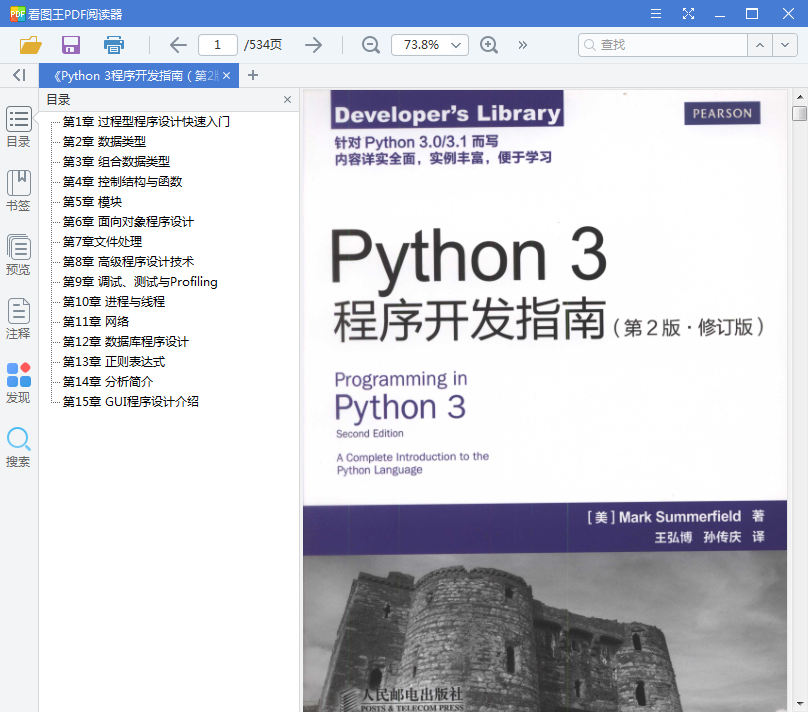Jump to 第4章 控制结构与函数
The image size is (808, 712).
(x=122, y=182)
